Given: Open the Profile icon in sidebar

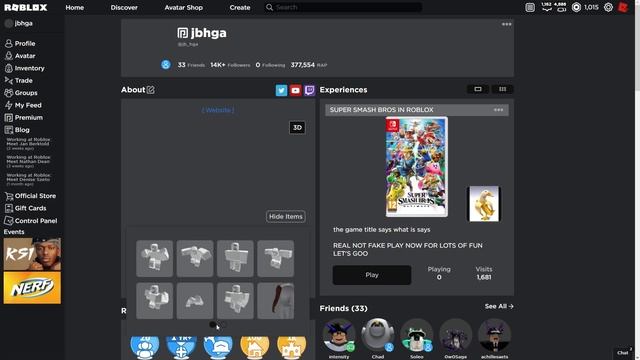Looking at the screenshot, I should pos(9,43).
